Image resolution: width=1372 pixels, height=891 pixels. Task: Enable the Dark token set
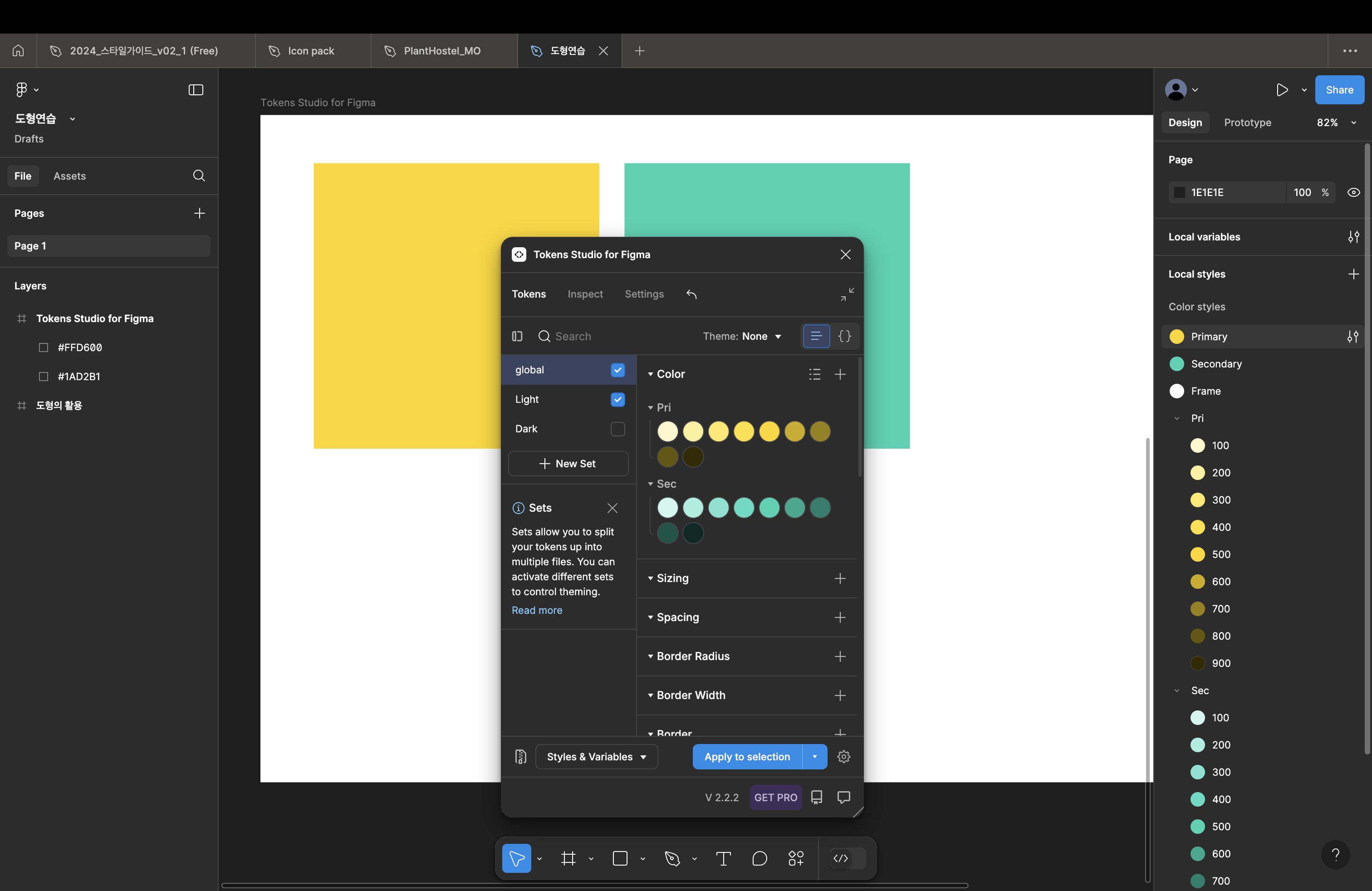point(618,429)
